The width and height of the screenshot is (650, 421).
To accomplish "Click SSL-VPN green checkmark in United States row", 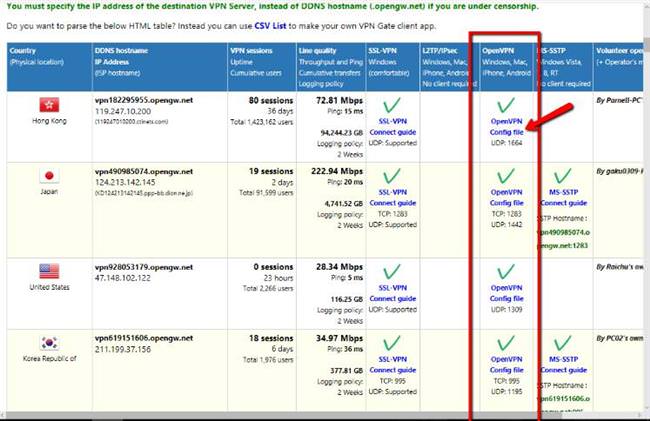I will (x=392, y=272).
